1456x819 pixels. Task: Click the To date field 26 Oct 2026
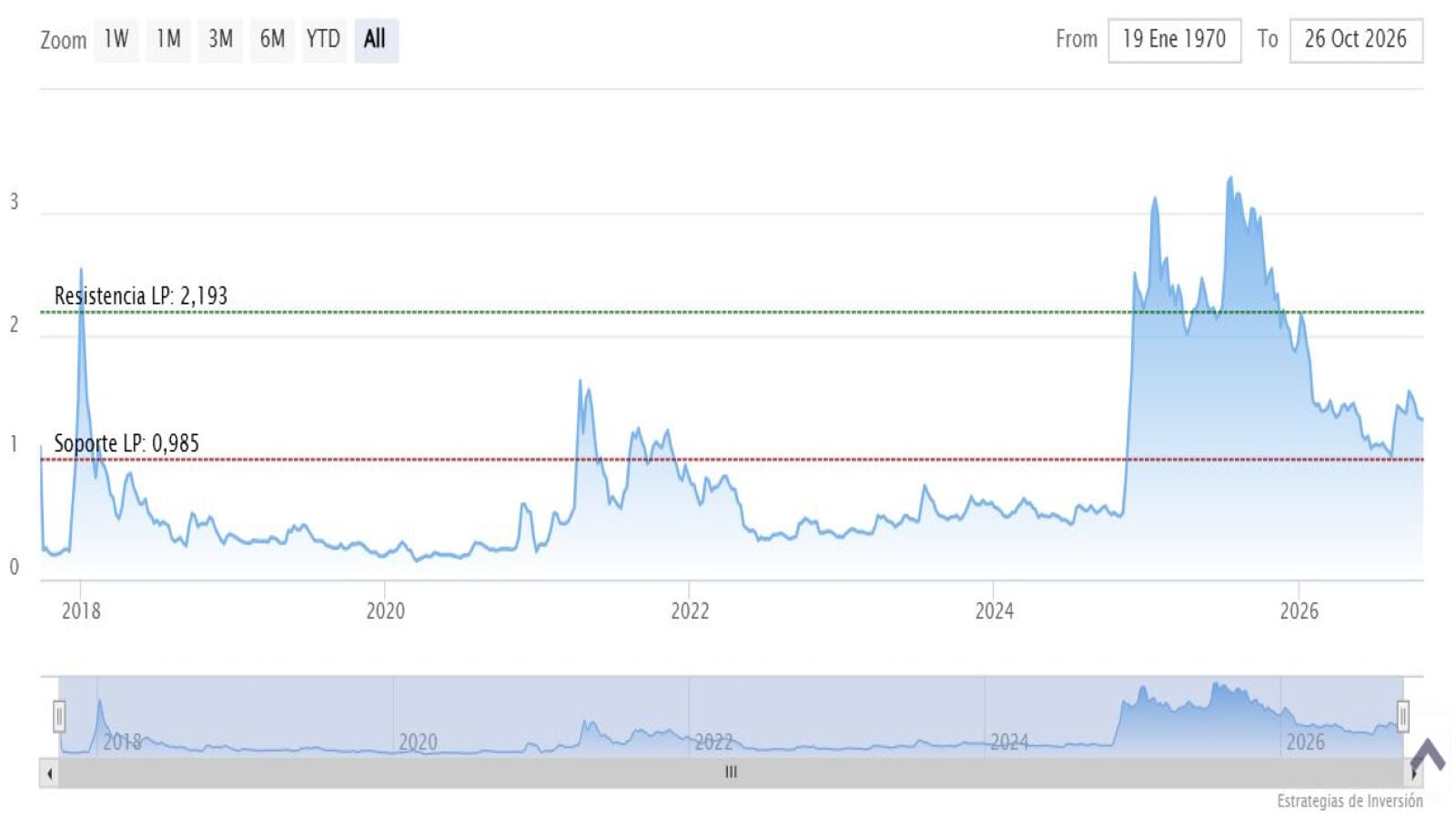coord(1356,40)
